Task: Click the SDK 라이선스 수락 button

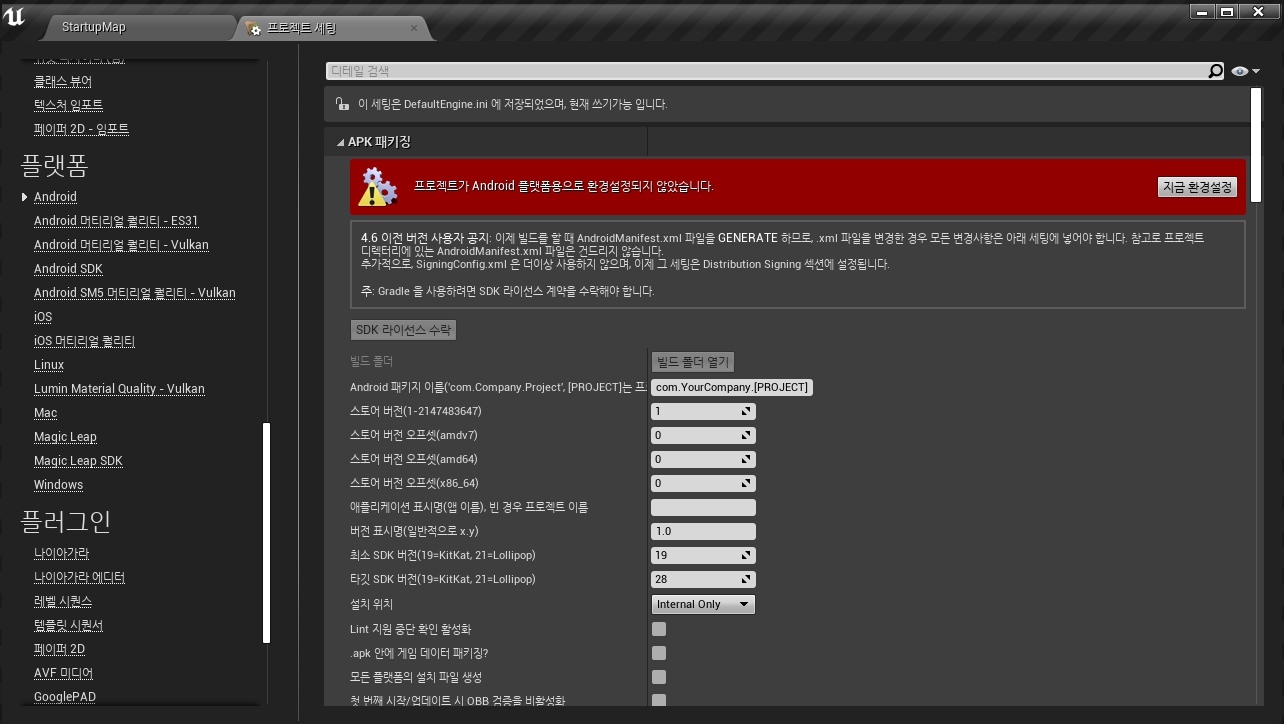Action: (x=404, y=329)
